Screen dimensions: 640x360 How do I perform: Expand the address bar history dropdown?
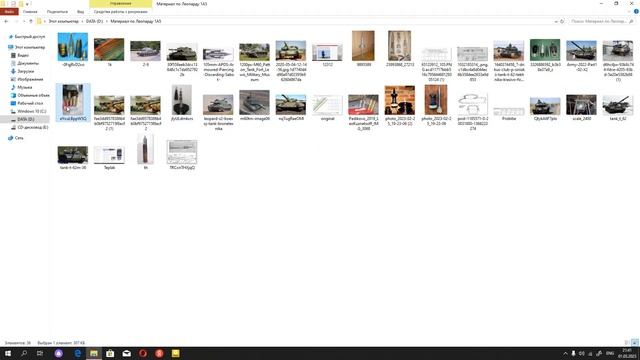pyautogui.click(x=556, y=21)
